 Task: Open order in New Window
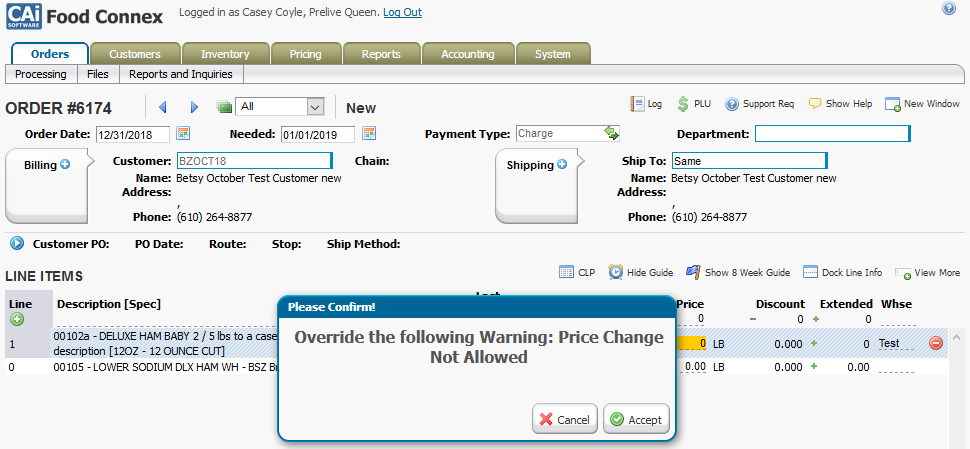(922, 104)
